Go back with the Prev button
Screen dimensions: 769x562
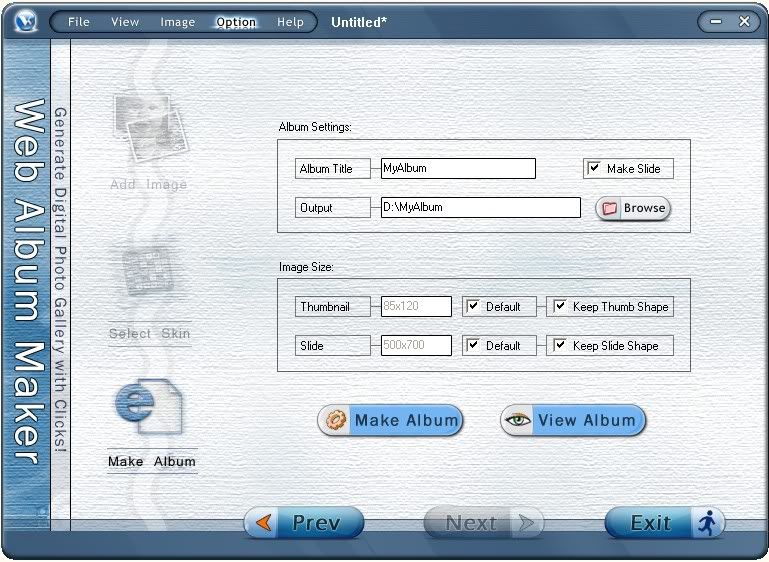pos(304,523)
